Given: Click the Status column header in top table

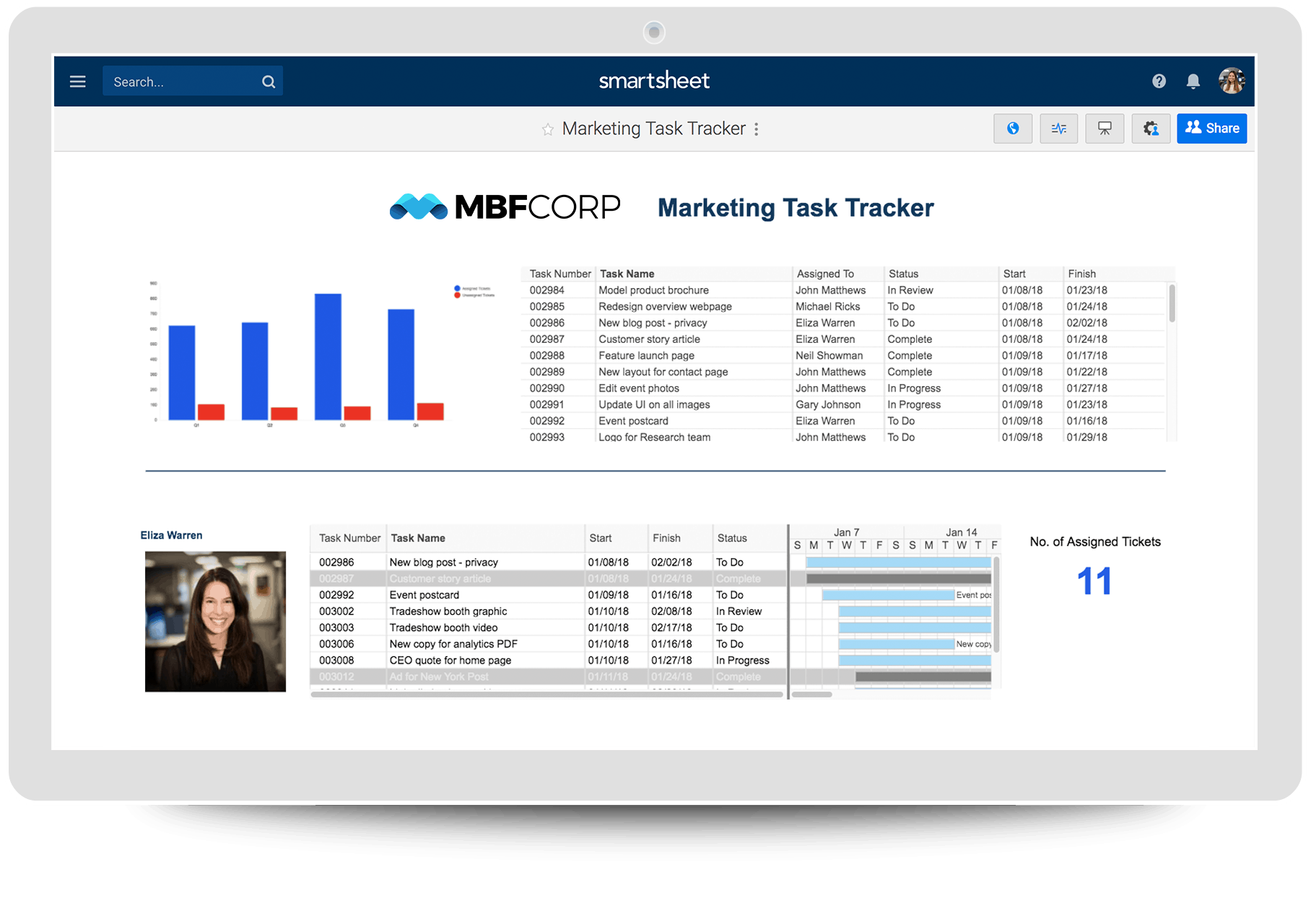Looking at the screenshot, I should click(903, 274).
